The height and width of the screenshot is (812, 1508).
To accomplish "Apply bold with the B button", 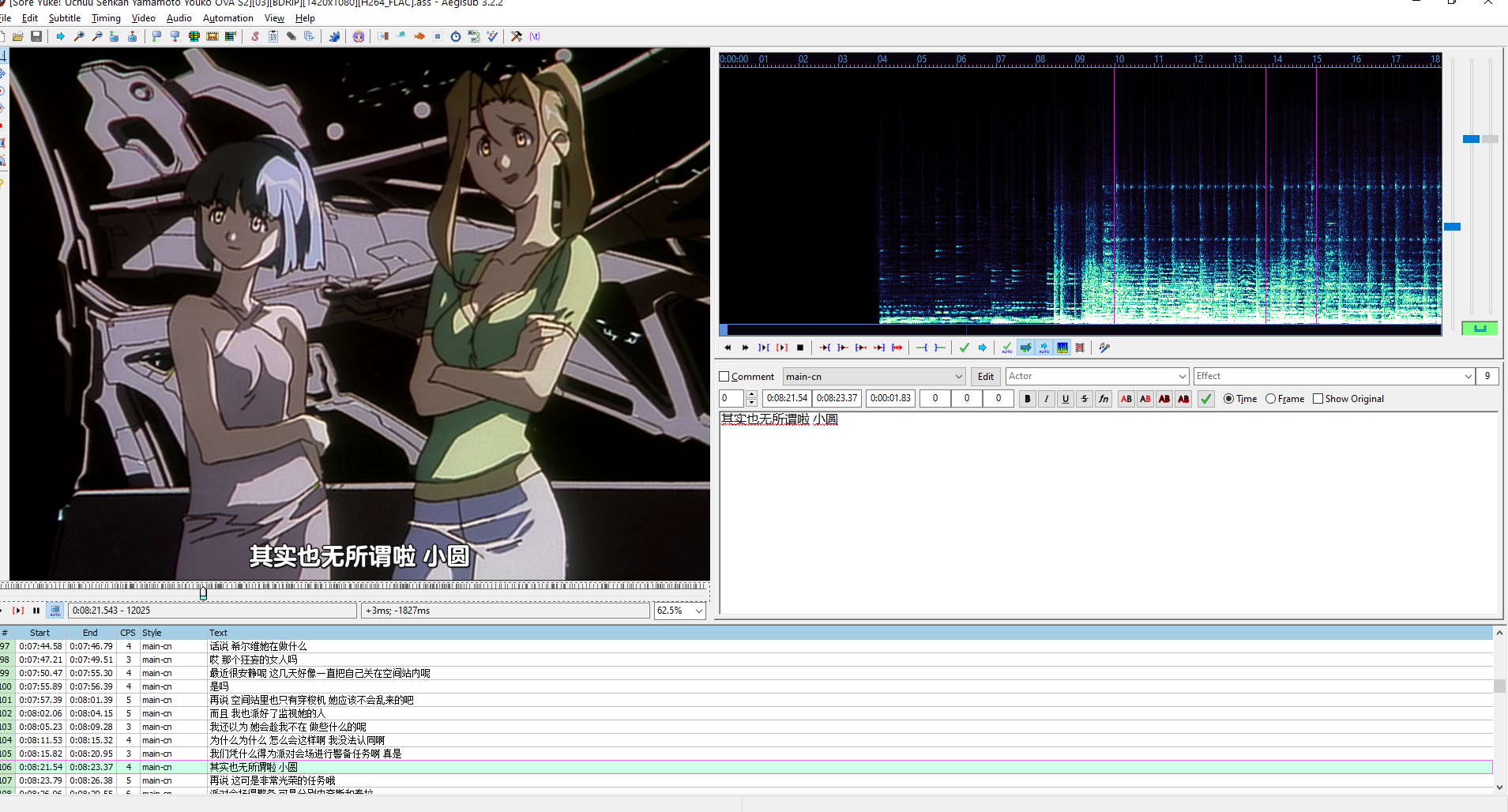I will point(1028,399).
